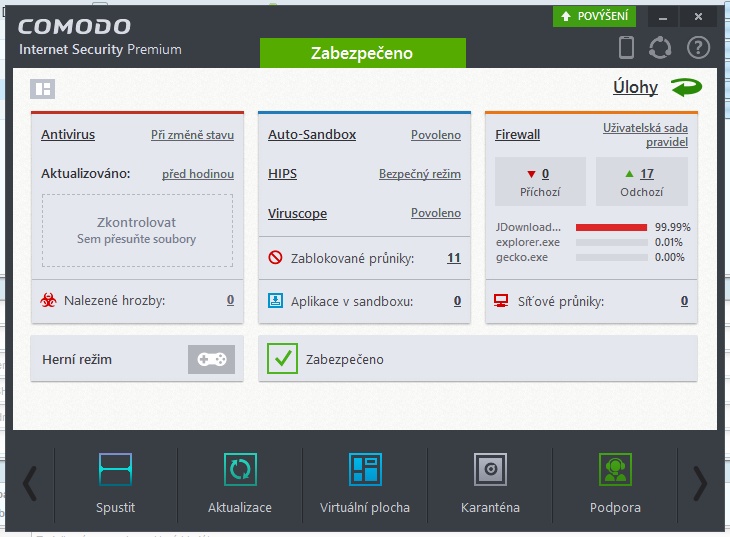This screenshot has width=730, height=537.
Task: Close the Comodo window
Action: tap(698, 17)
